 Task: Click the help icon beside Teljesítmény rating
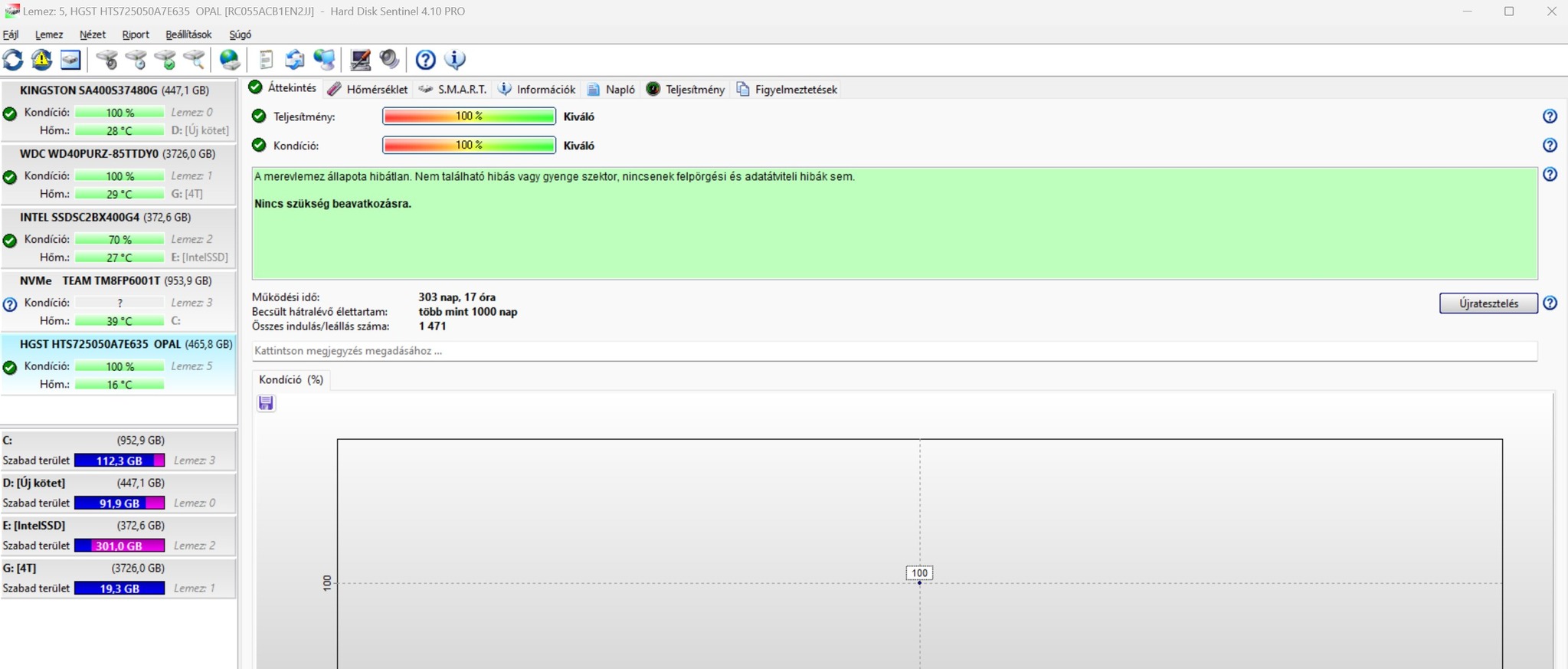[1550, 116]
